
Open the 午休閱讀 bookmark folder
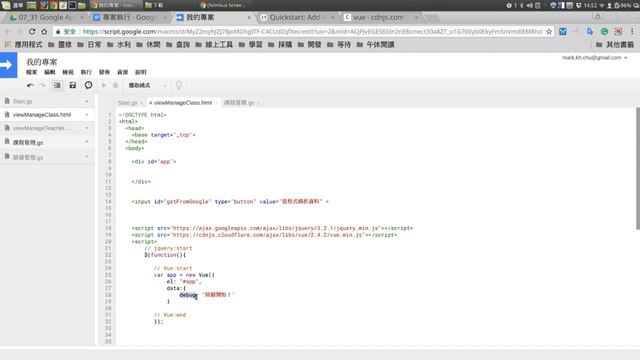pyautogui.click(x=376, y=44)
